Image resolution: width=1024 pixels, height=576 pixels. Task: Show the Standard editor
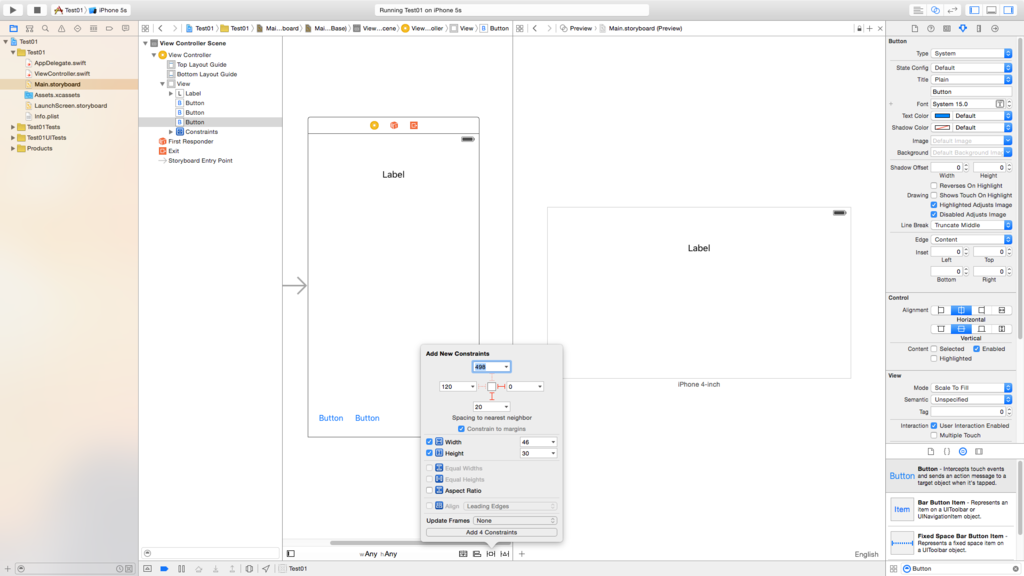(x=918, y=10)
